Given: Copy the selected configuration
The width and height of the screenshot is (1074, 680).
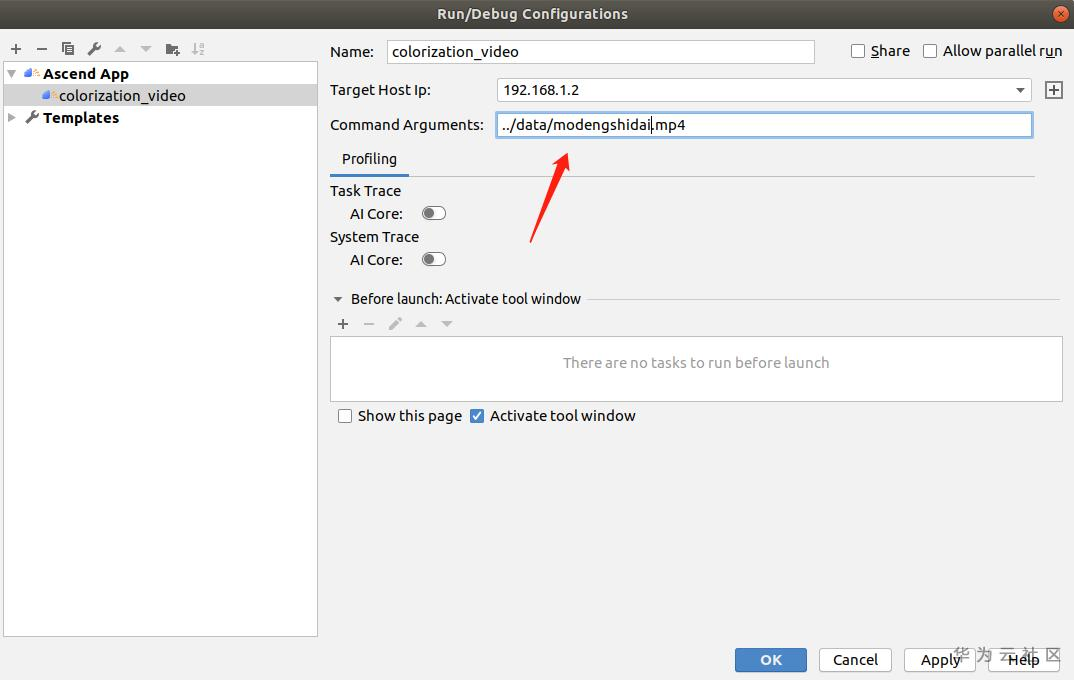Looking at the screenshot, I should (68, 49).
